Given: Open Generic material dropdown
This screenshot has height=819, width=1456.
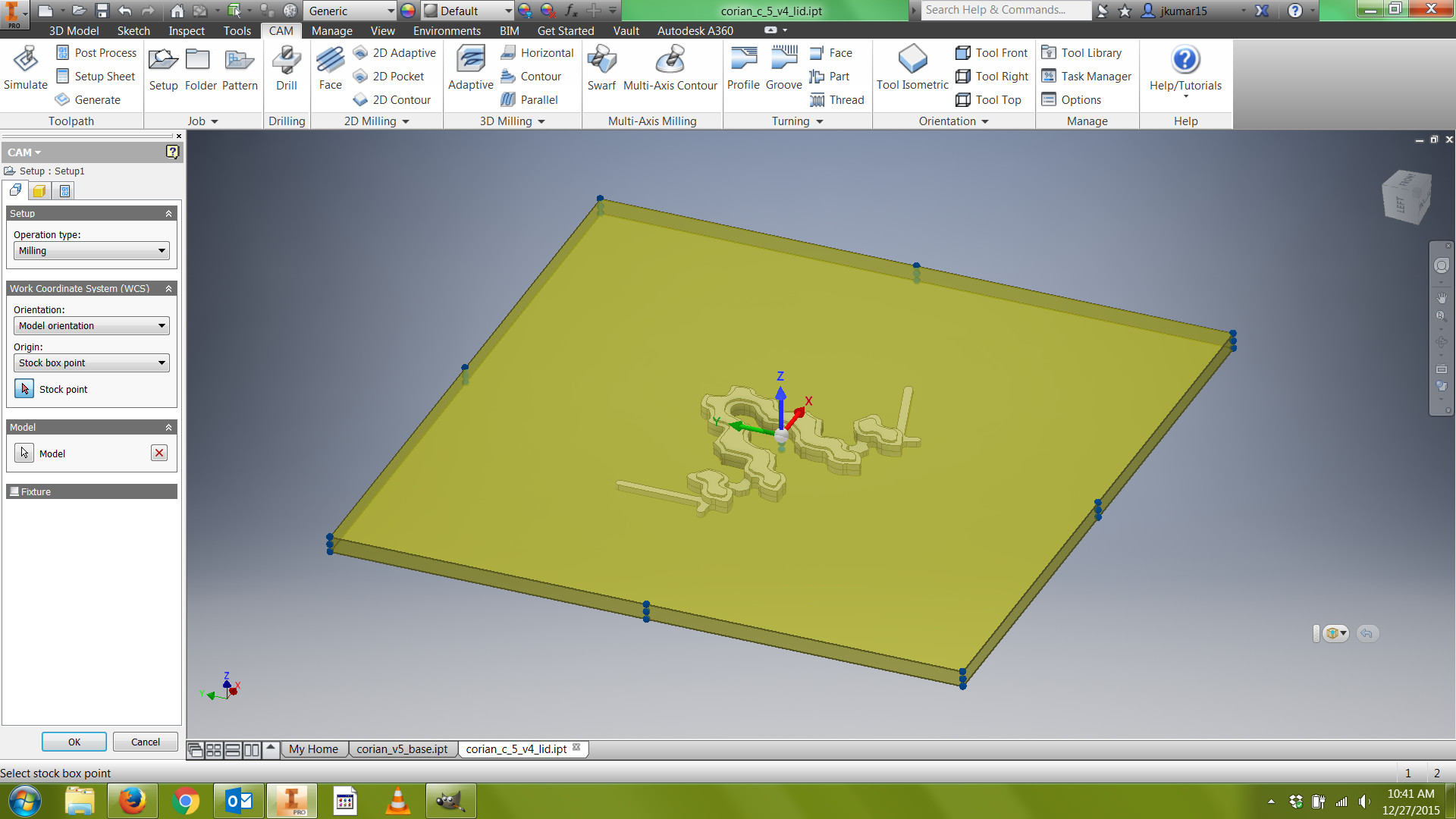Looking at the screenshot, I should (x=350, y=11).
